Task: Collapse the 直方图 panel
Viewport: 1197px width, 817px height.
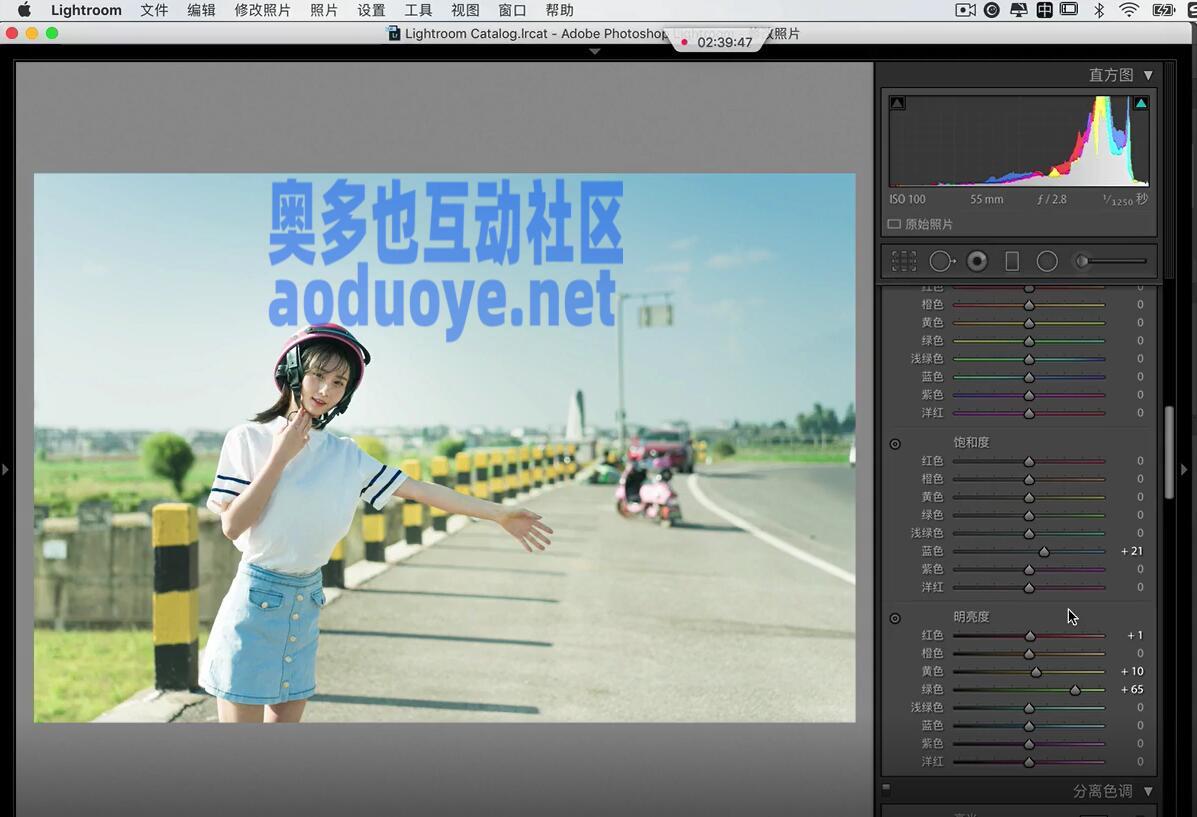Action: [1148, 75]
